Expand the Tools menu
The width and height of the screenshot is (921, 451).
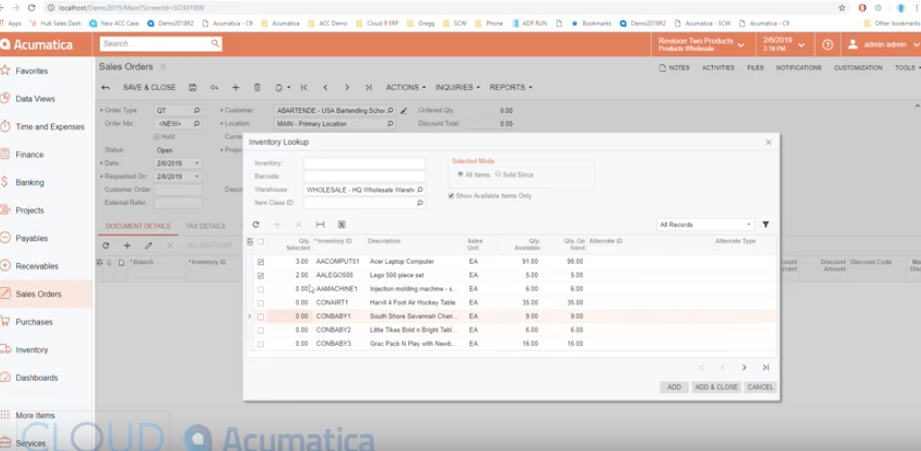pyautogui.click(x=907, y=68)
